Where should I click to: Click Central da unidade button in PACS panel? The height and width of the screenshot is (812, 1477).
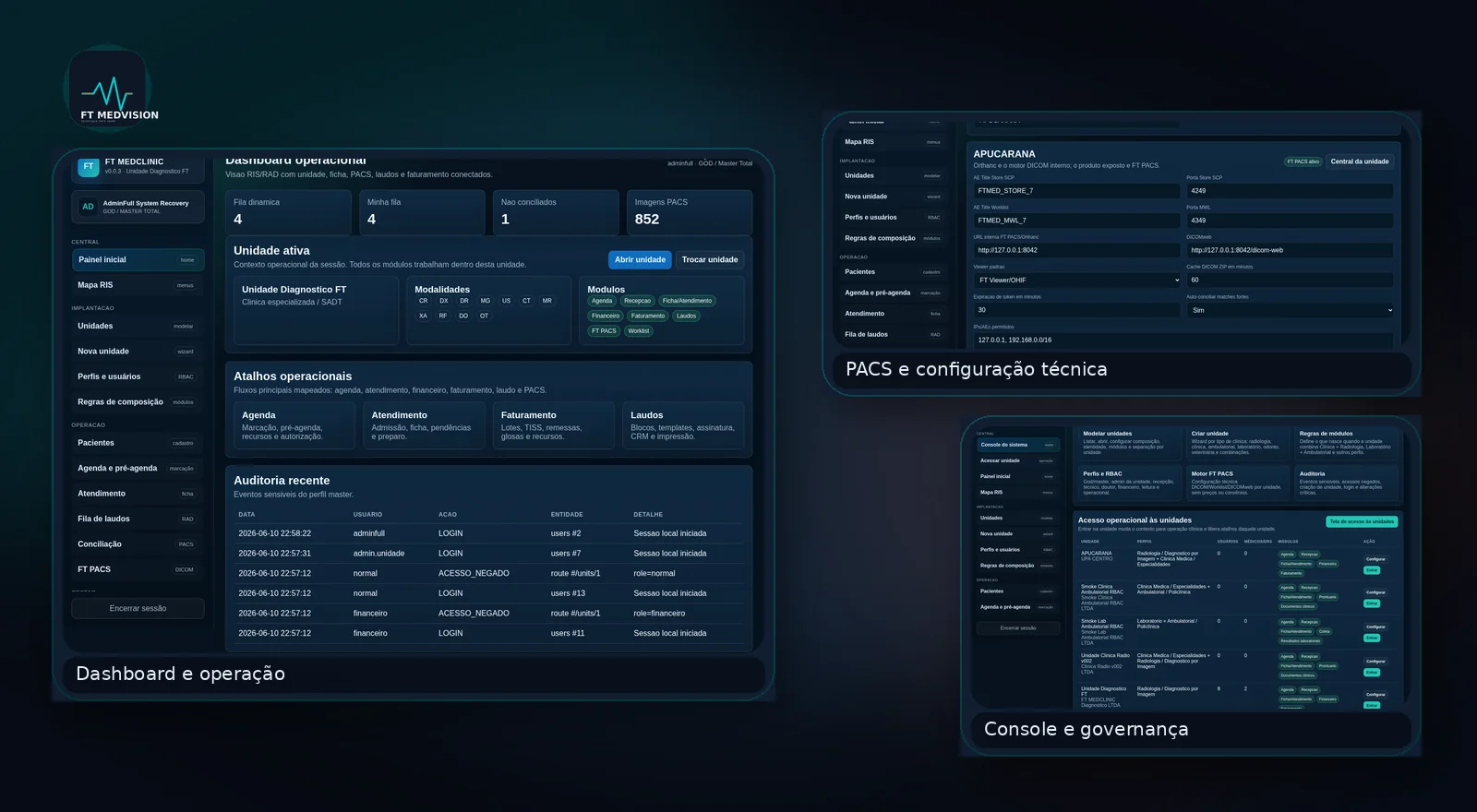[x=1360, y=161]
